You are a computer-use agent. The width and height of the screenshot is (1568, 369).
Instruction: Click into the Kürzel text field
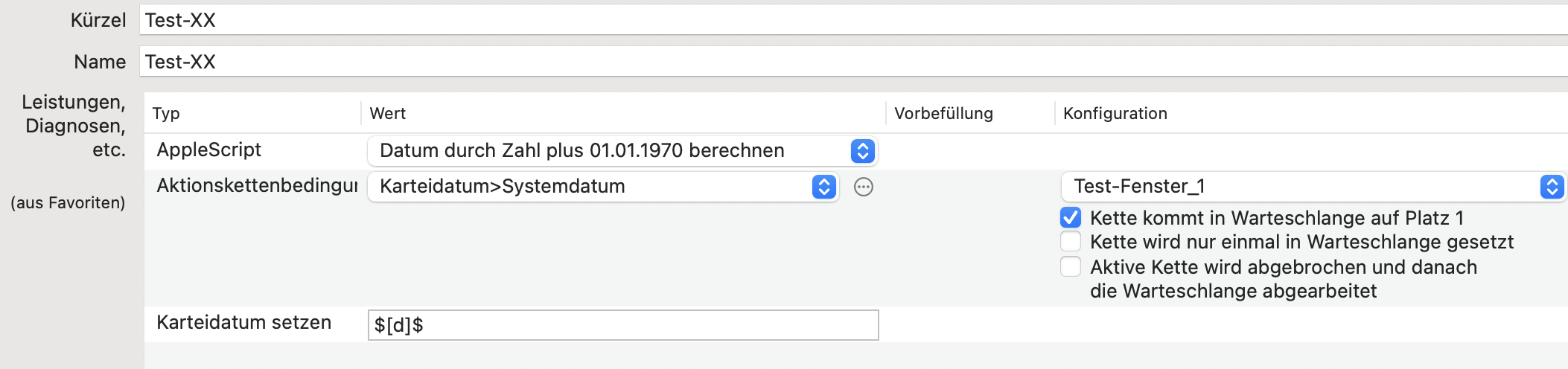(x=853, y=20)
